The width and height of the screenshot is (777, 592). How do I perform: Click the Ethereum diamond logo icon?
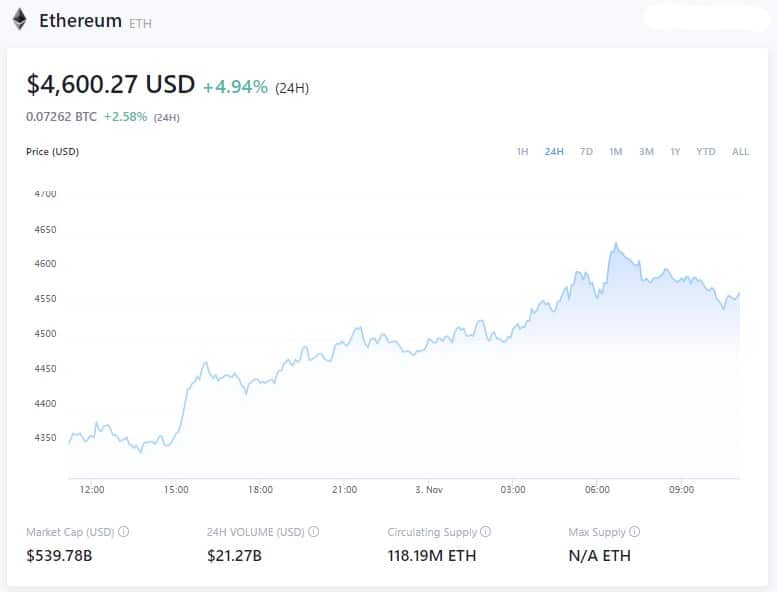tap(19, 20)
